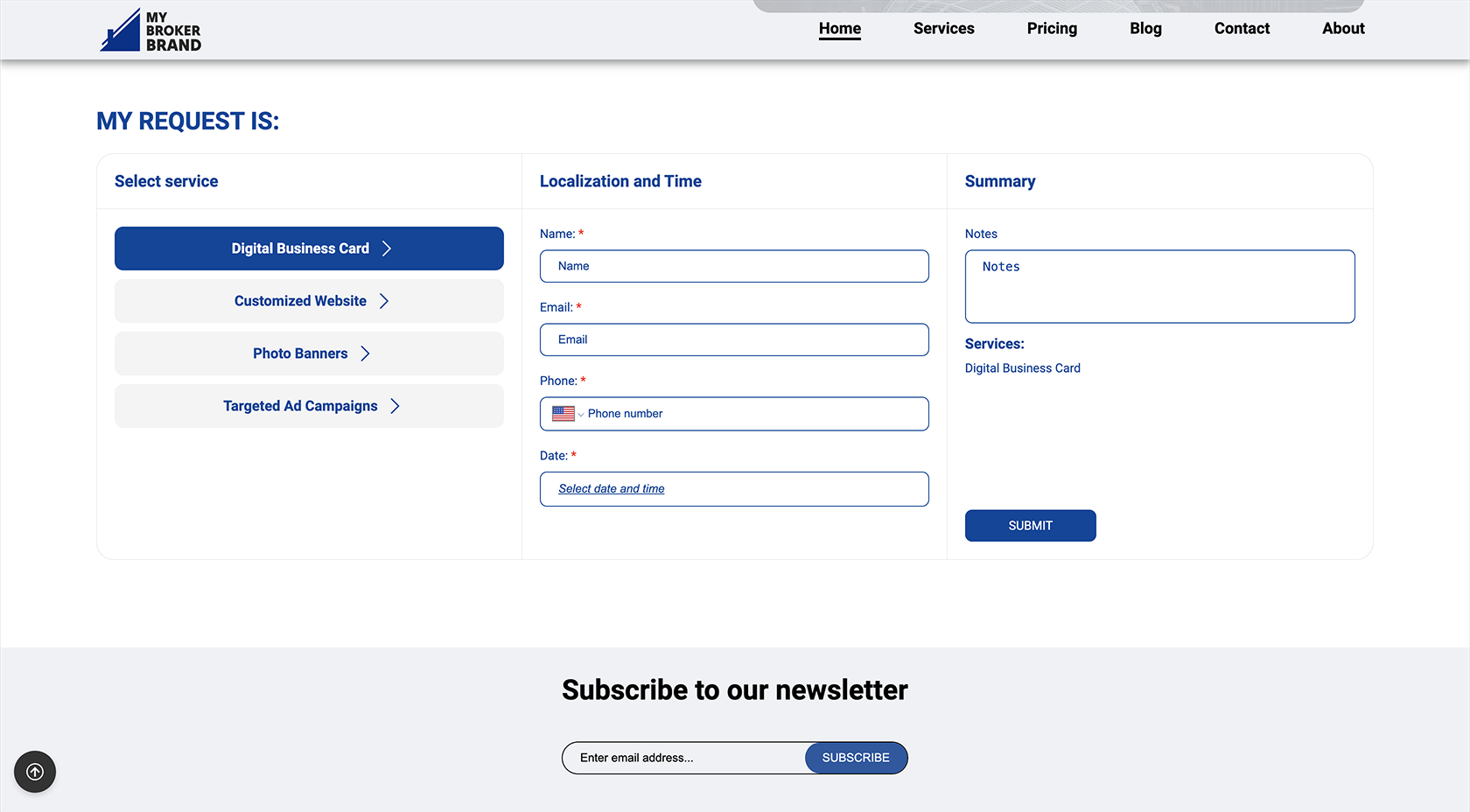
Task: Click chevron arrow beside Photo Banners
Action: pos(366,353)
